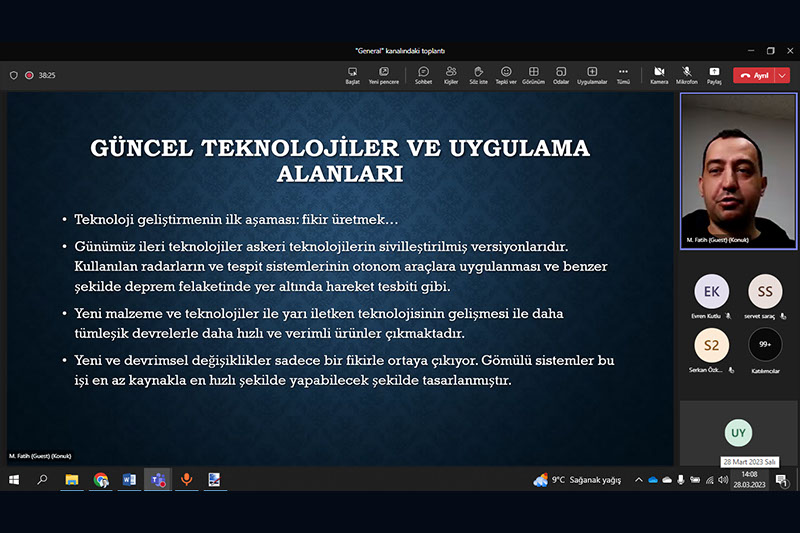Screen dimensions: 800x533
Task: Open the Tümü more options menu
Action: tap(623, 74)
